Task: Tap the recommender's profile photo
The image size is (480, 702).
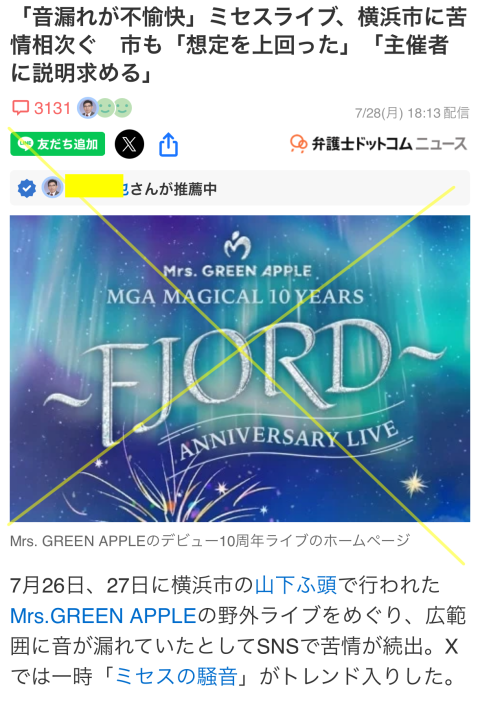Action: 52,188
